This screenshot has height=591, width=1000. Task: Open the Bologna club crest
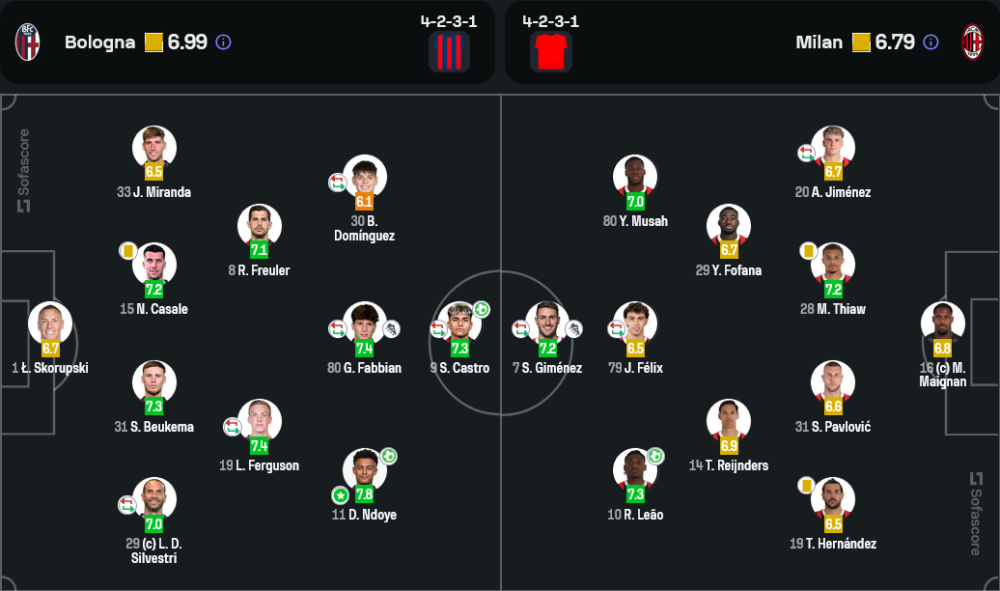point(27,42)
